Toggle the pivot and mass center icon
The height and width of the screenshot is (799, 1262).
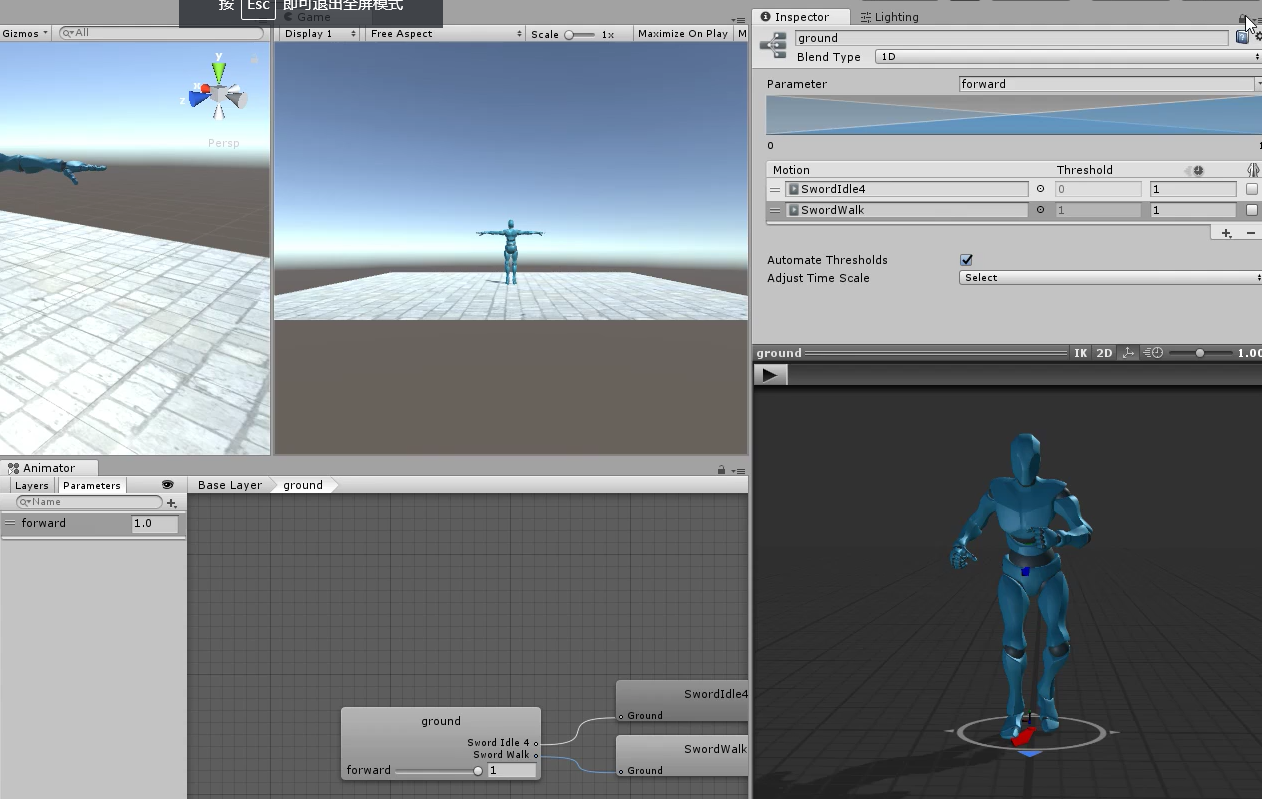[1128, 353]
